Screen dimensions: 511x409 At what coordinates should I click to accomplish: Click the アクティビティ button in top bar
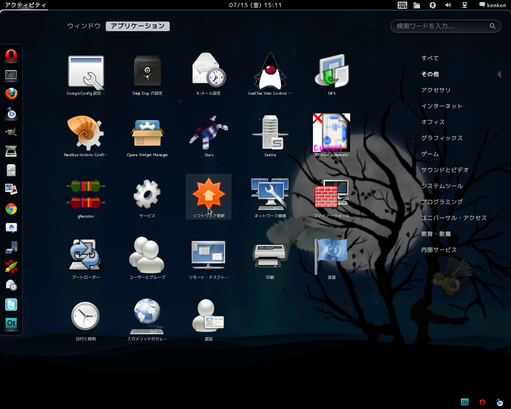tap(25, 5)
